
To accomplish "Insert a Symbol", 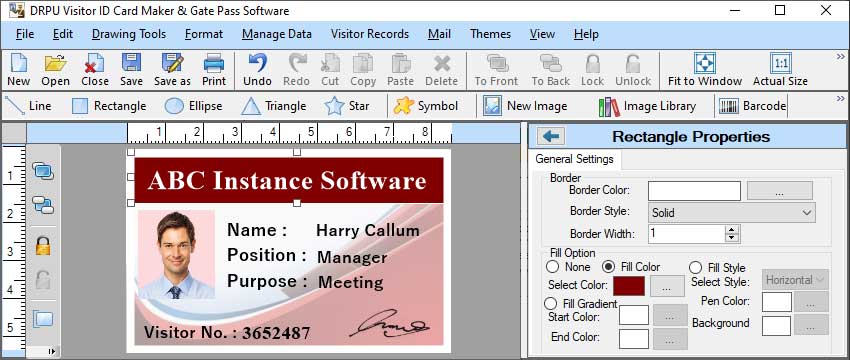I will 426,106.
